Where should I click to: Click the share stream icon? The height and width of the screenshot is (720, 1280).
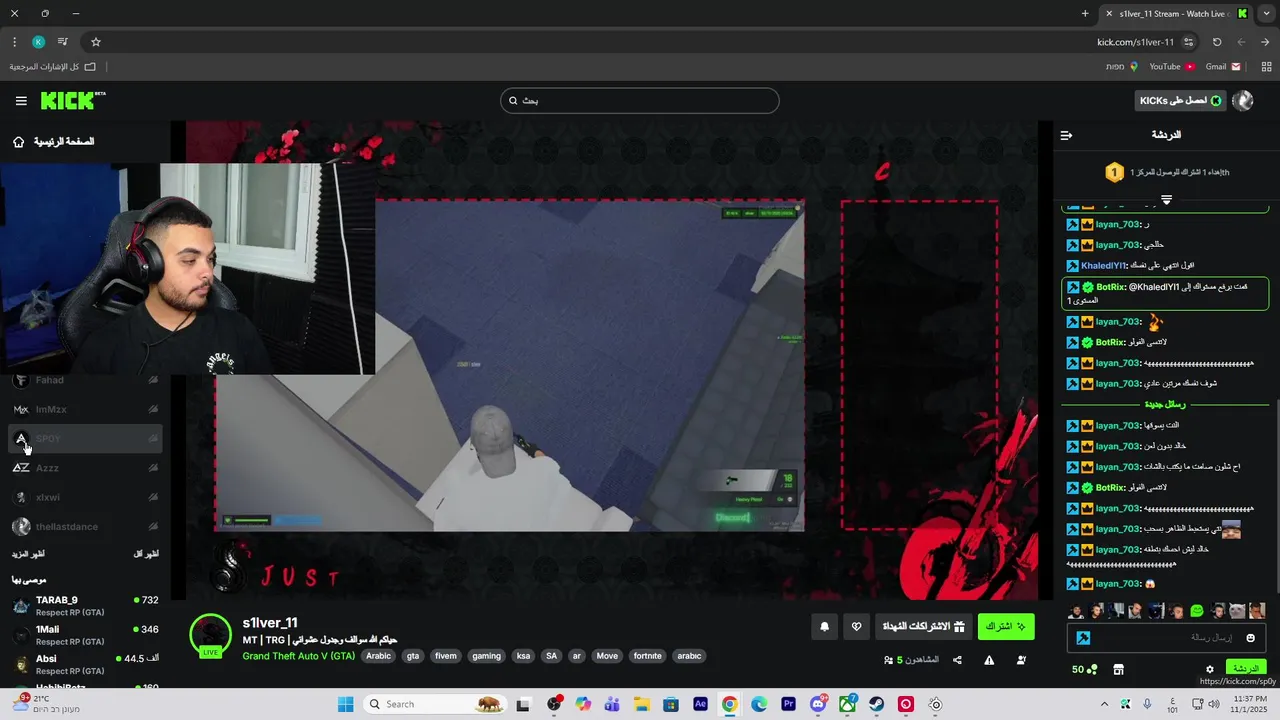click(957, 660)
